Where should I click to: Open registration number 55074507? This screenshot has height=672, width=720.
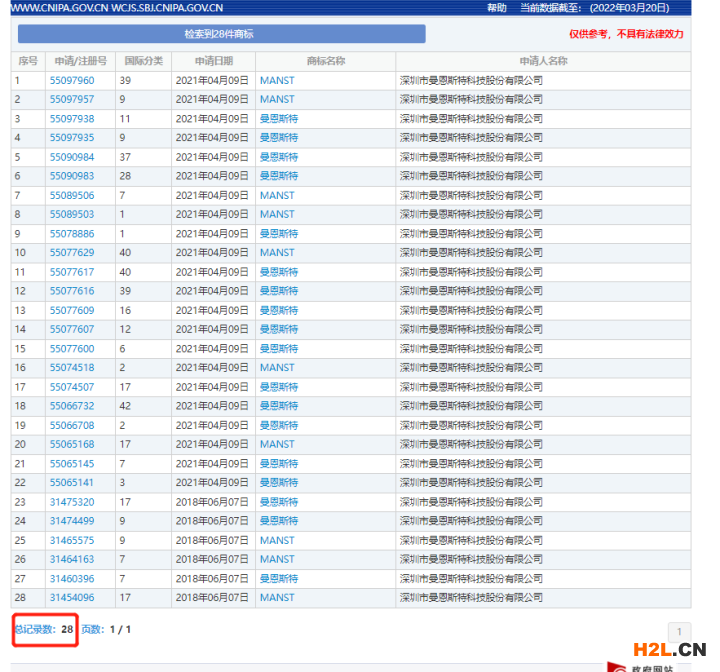click(72, 387)
